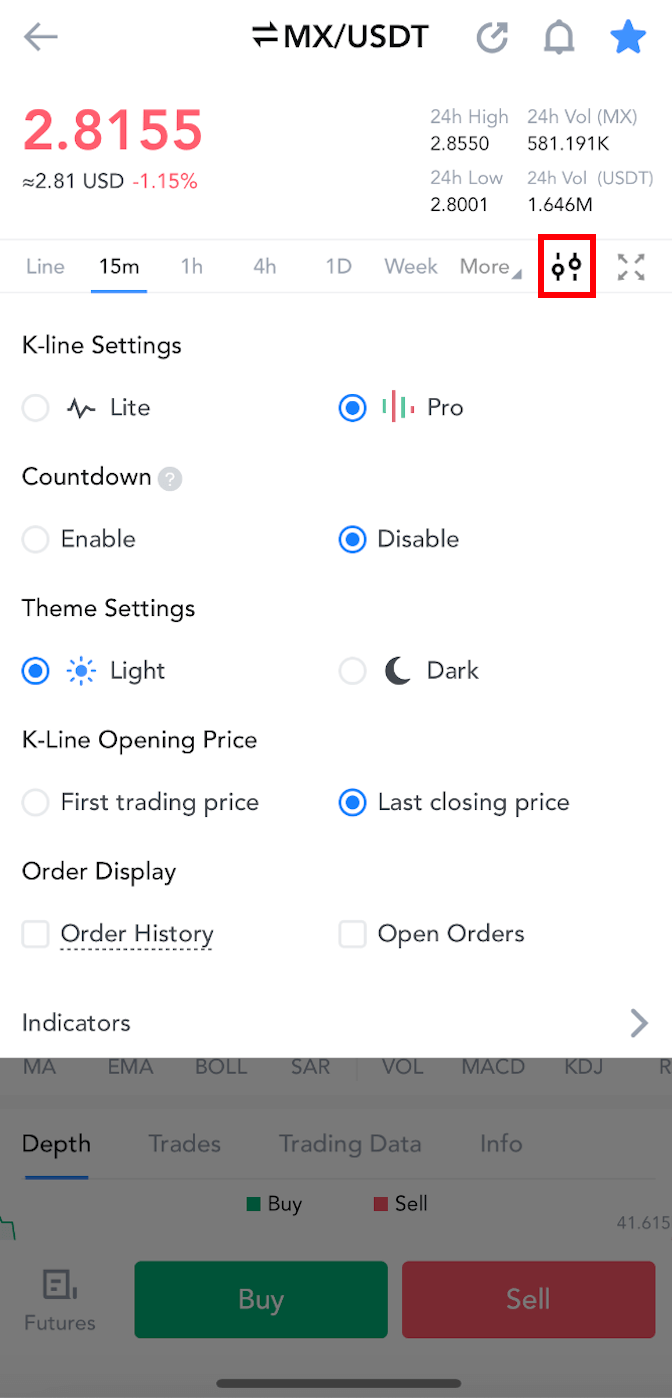Expand chart to fullscreen

pos(631,267)
